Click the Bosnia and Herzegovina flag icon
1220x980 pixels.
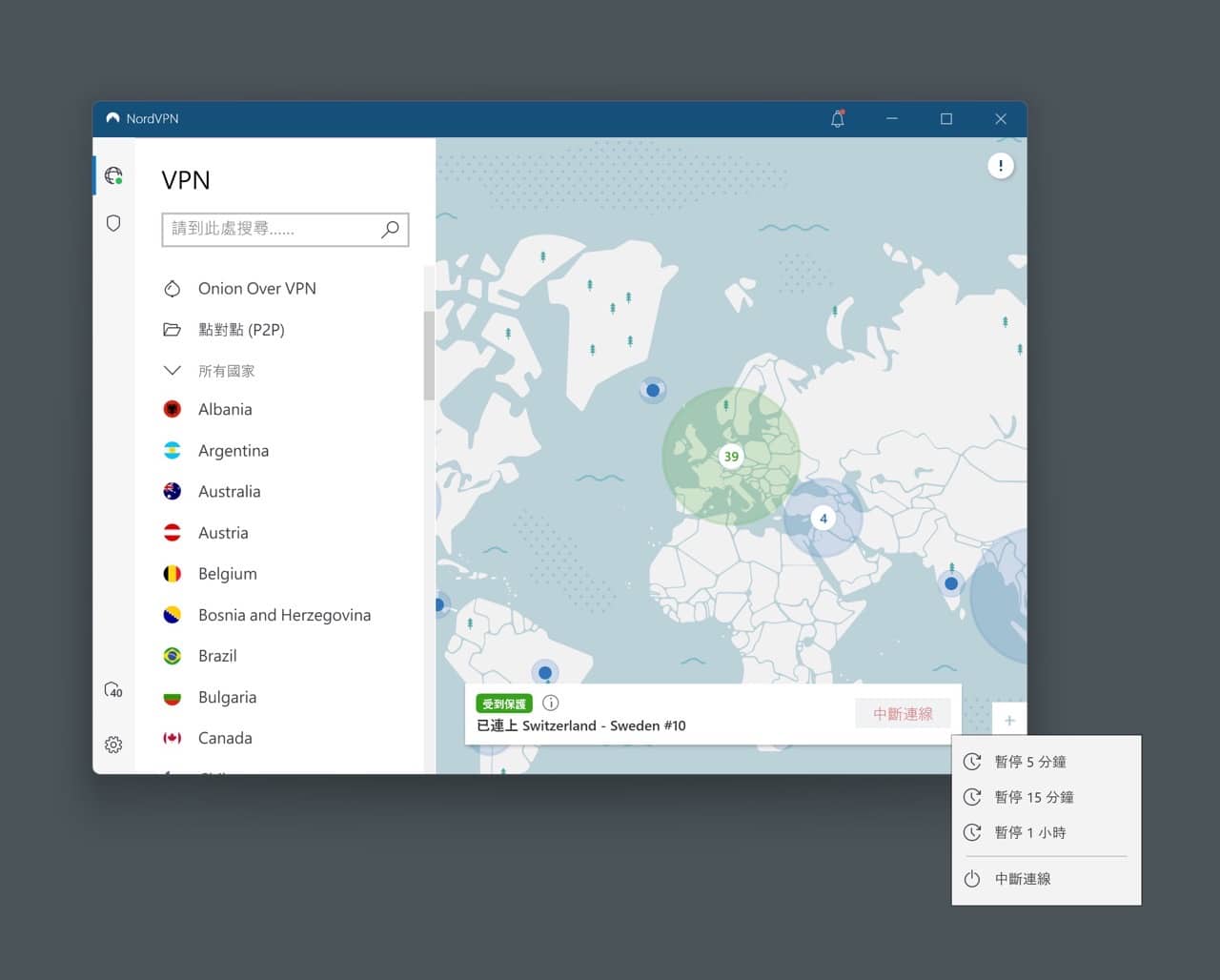click(x=172, y=615)
